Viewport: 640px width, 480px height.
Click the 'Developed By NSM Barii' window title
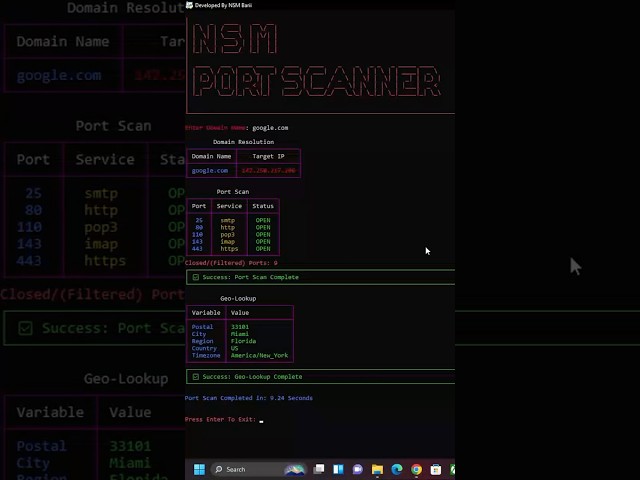[x=223, y=5]
